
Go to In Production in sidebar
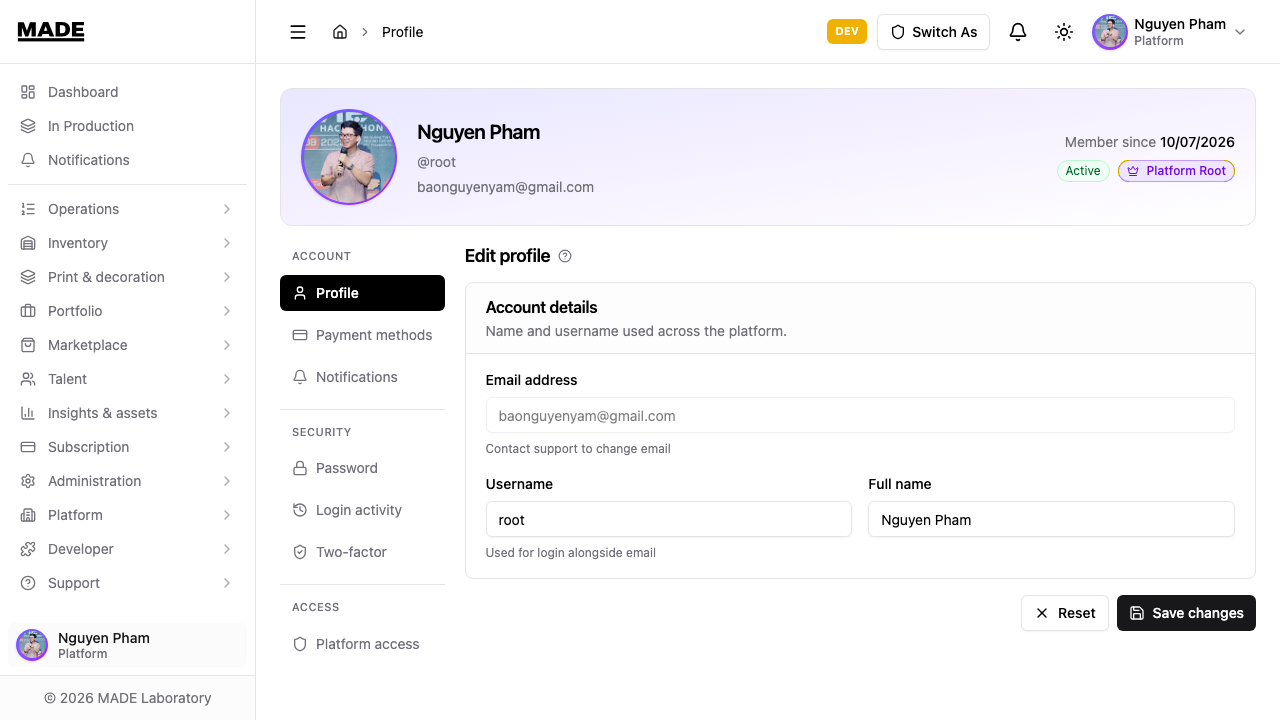[128, 126]
